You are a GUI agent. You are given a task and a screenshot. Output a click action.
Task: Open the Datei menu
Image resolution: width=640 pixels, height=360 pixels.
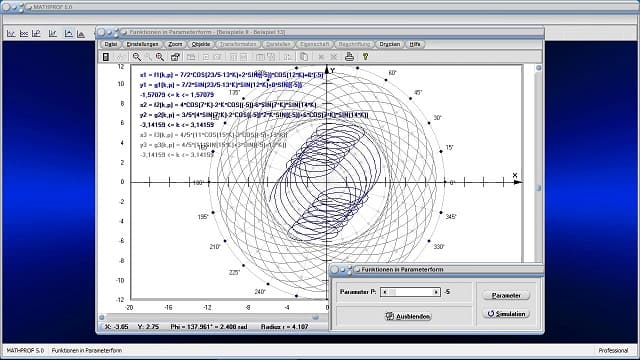coord(111,44)
